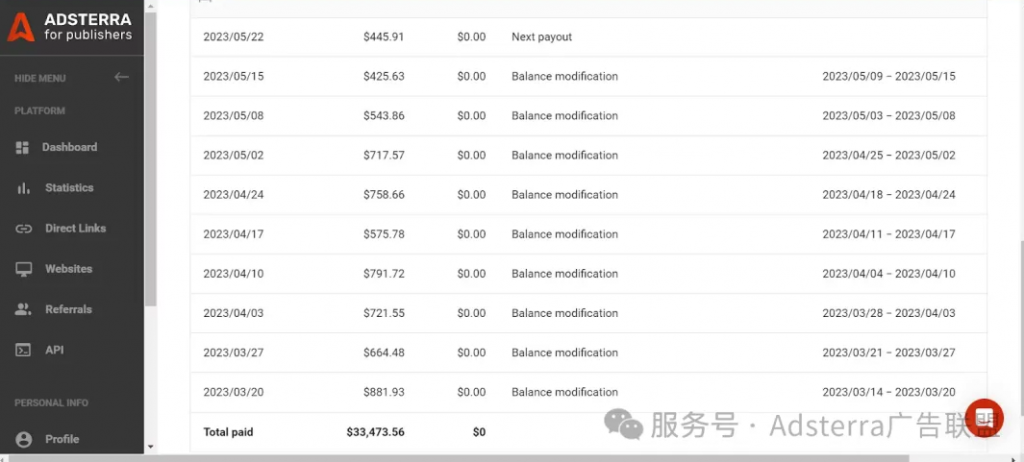Click the $425.63 amount
The height and width of the screenshot is (462, 1024).
tap(384, 76)
